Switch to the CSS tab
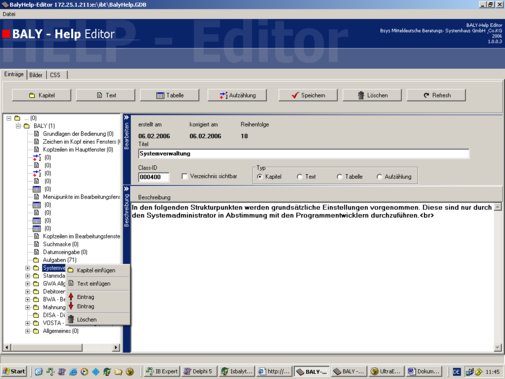The image size is (505, 379). click(55, 75)
